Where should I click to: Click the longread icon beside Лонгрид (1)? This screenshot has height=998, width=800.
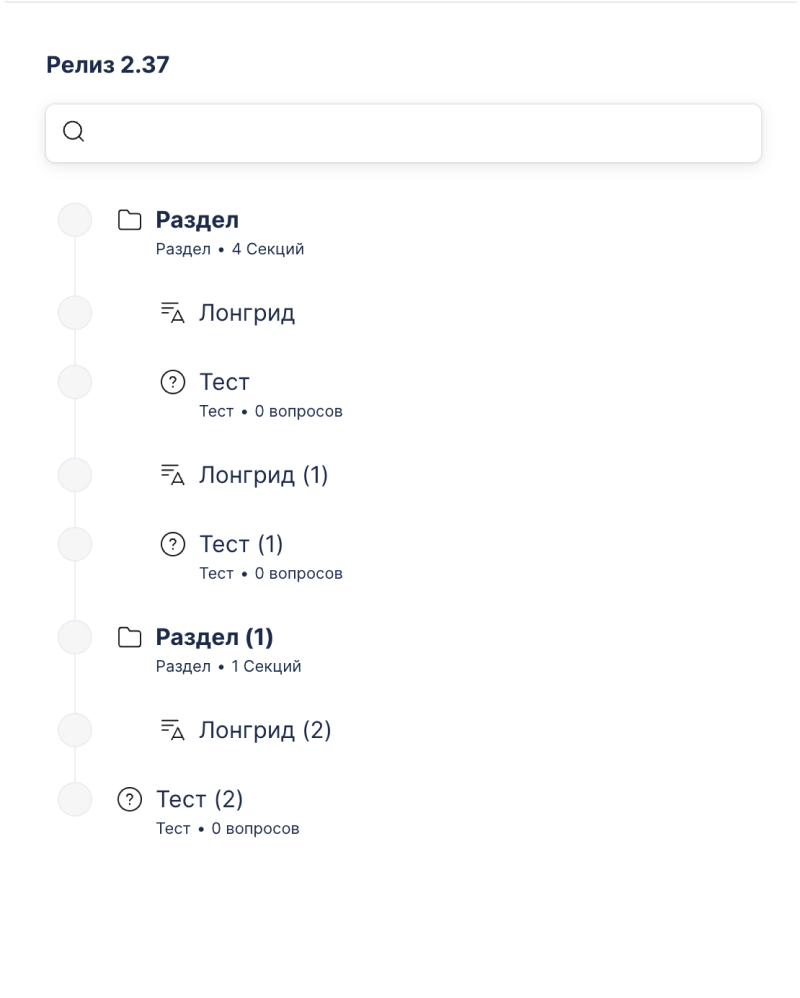(173, 475)
